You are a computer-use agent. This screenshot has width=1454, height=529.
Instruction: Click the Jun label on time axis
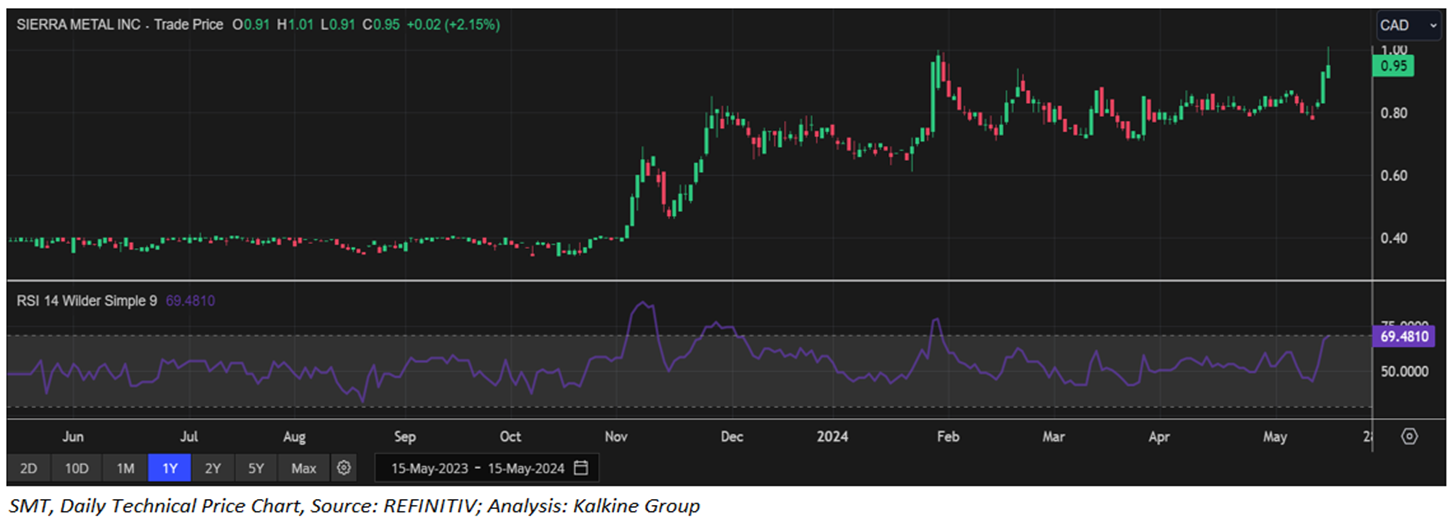[72, 437]
